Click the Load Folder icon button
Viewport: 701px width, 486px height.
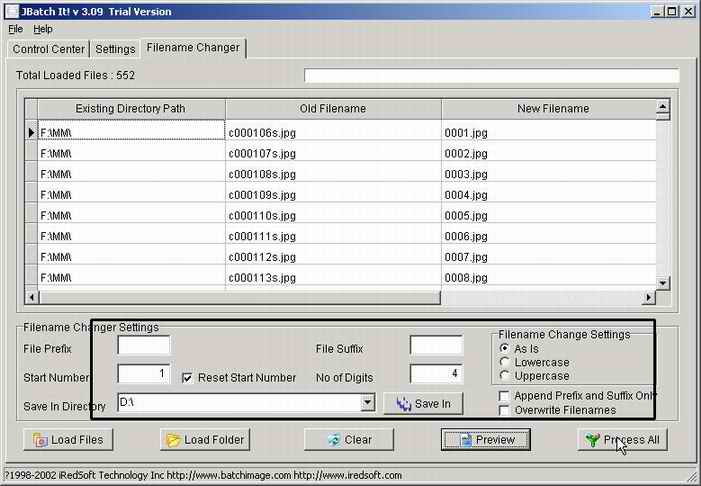click(x=173, y=440)
